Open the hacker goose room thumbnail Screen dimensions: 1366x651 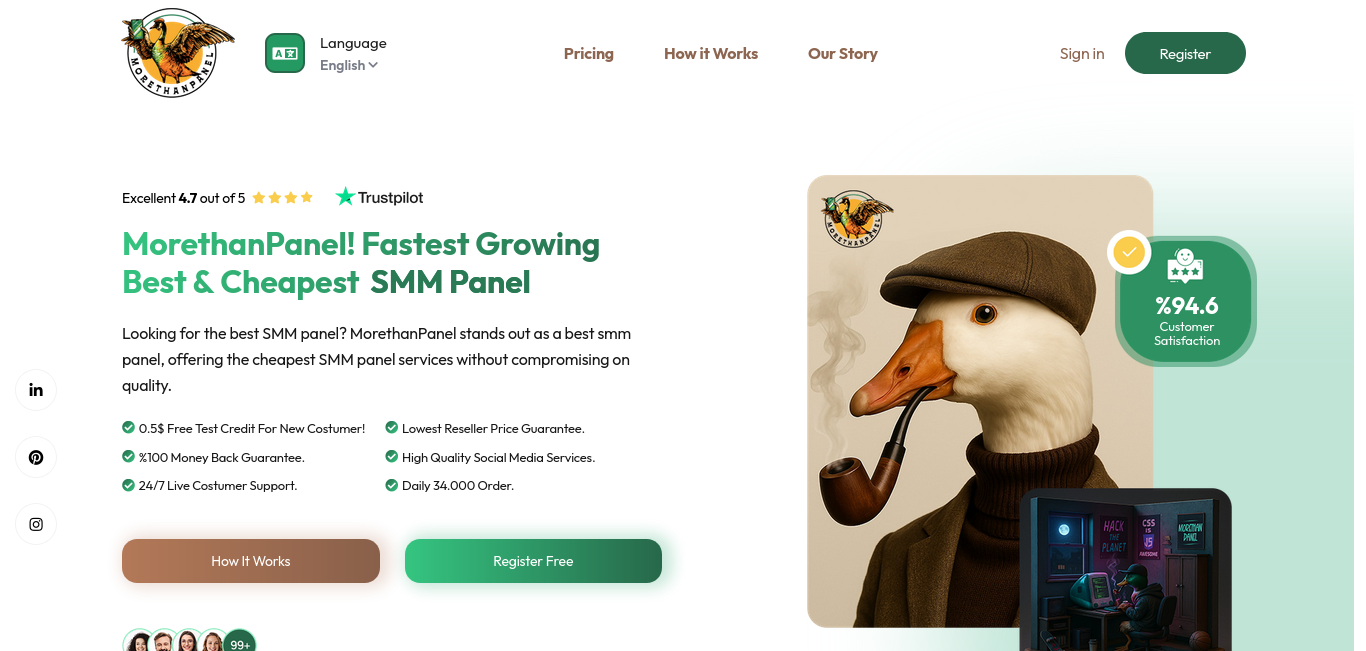point(1126,570)
